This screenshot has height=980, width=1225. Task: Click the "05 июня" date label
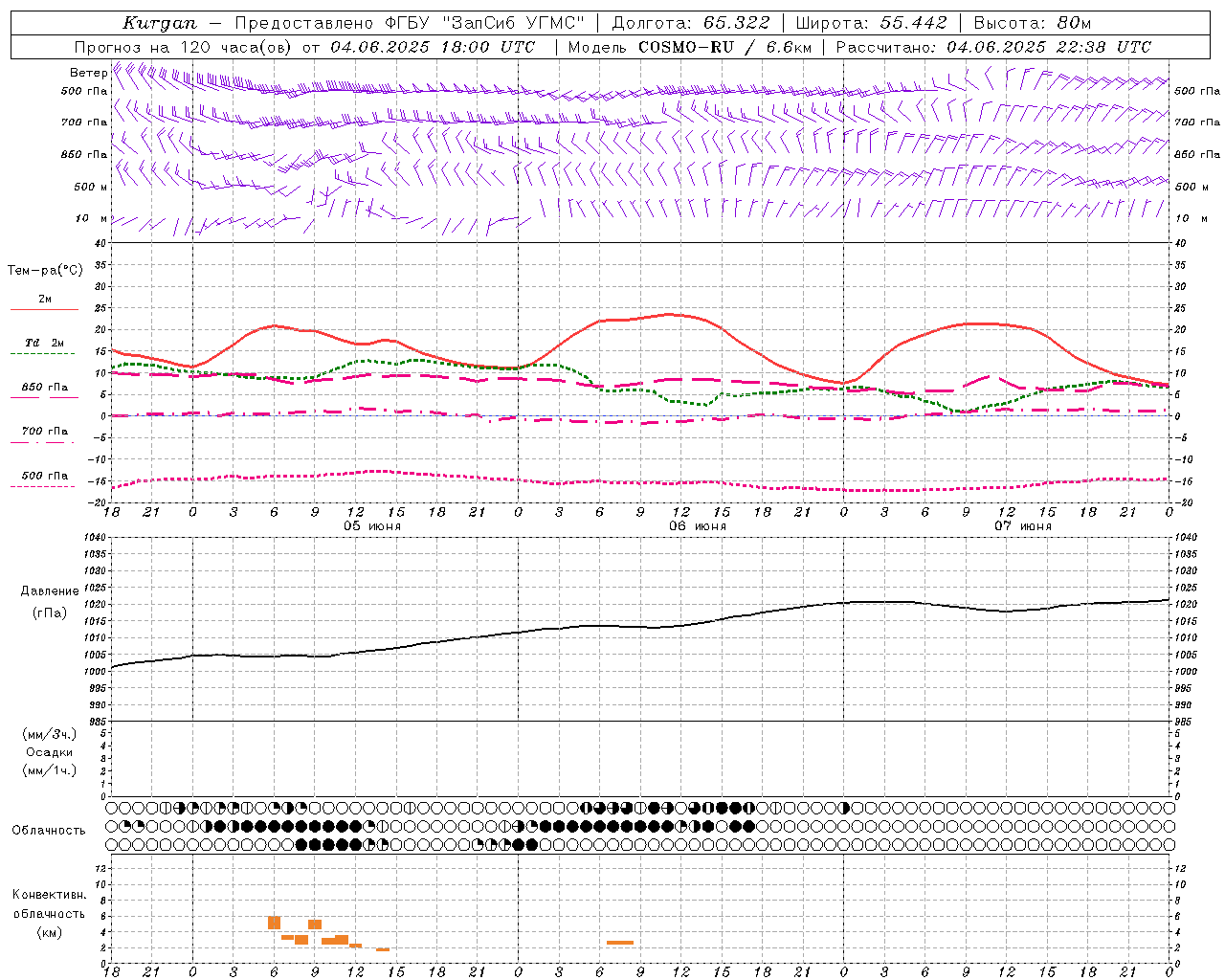(x=372, y=526)
